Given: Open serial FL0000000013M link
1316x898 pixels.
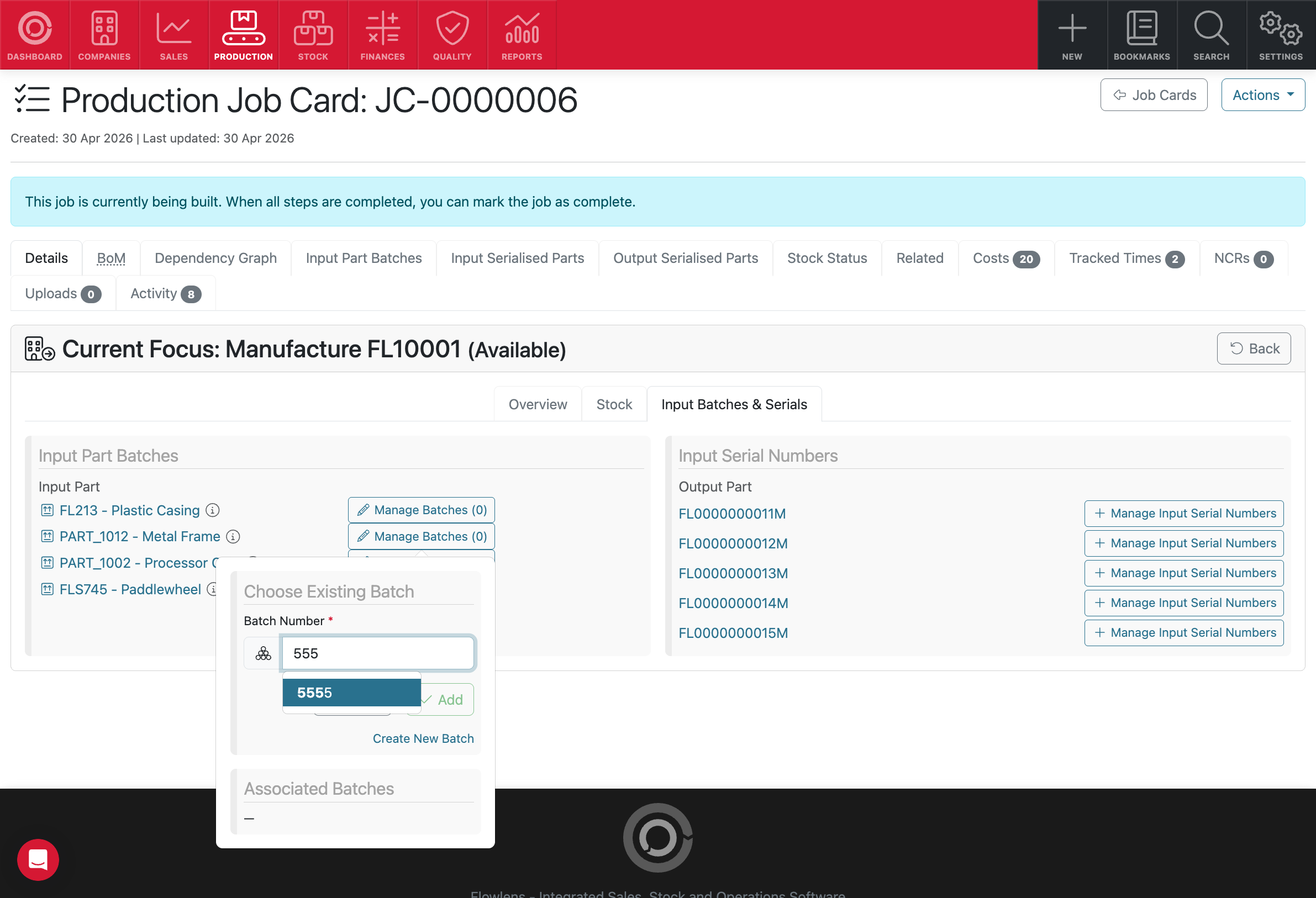Looking at the screenshot, I should pyautogui.click(x=733, y=574).
